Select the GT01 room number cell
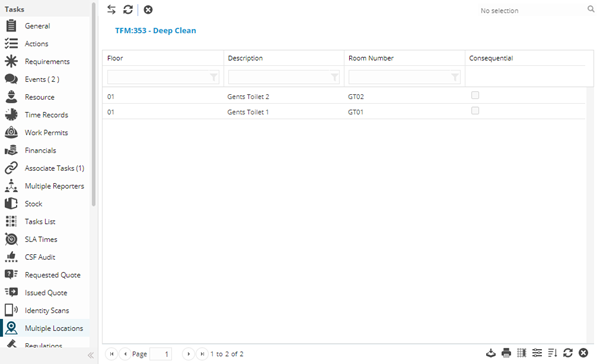 (x=355, y=112)
